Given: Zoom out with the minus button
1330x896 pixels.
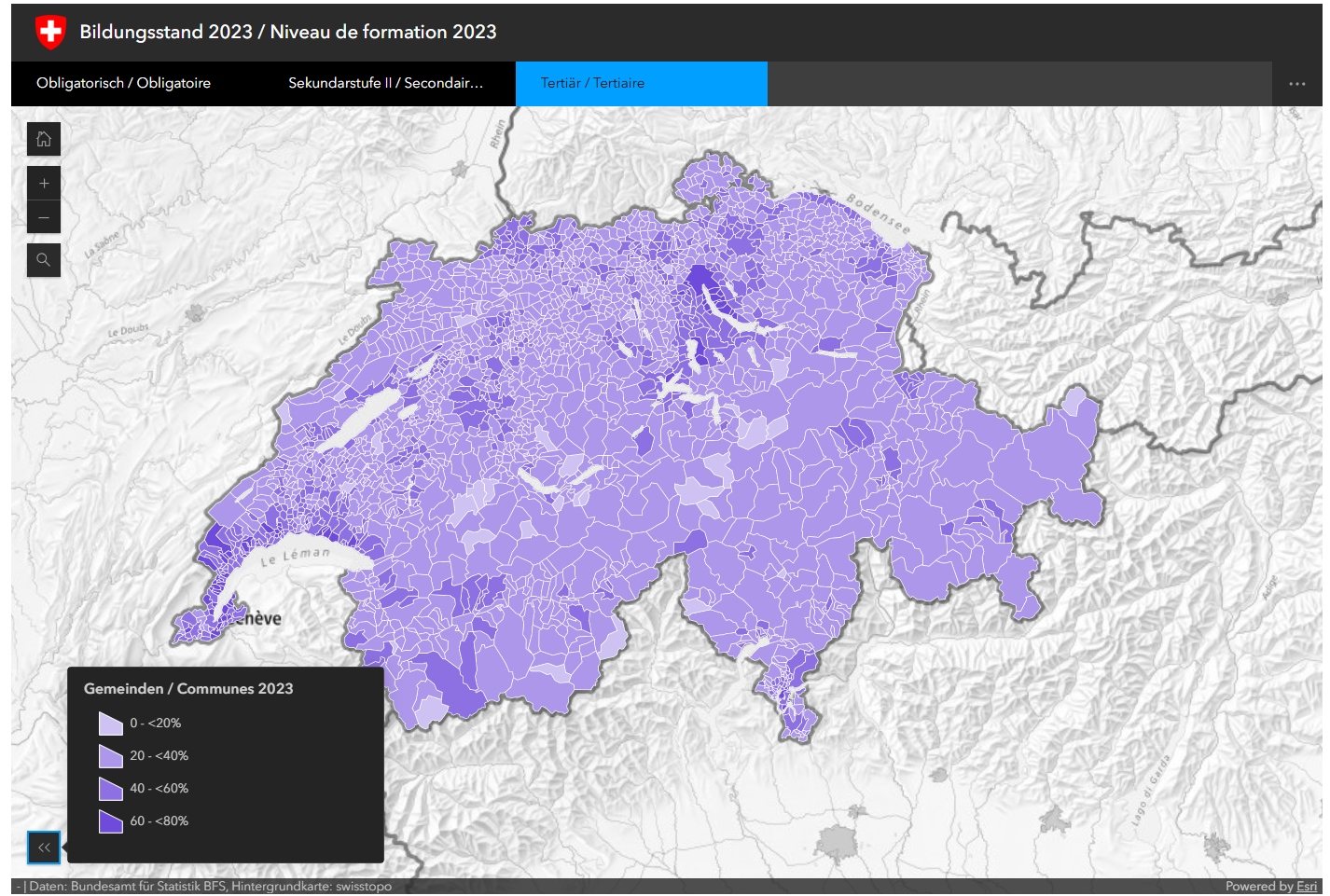Looking at the screenshot, I should pos(44,217).
